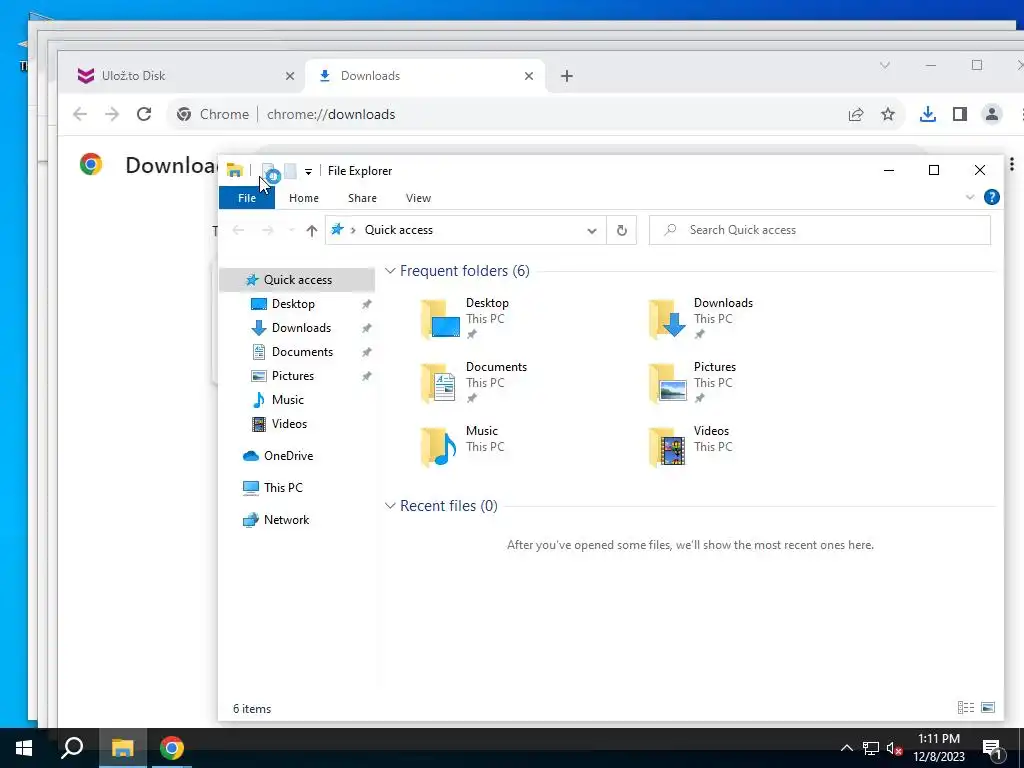Show hidden system tray icons
Screen dimensions: 1024x768
pyautogui.click(x=846, y=748)
